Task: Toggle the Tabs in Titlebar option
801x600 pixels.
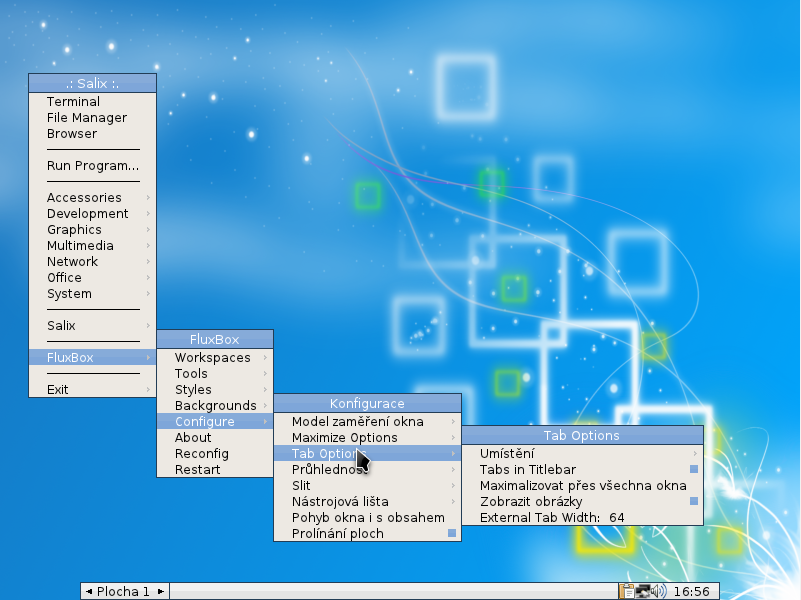Action: pos(582,469)
